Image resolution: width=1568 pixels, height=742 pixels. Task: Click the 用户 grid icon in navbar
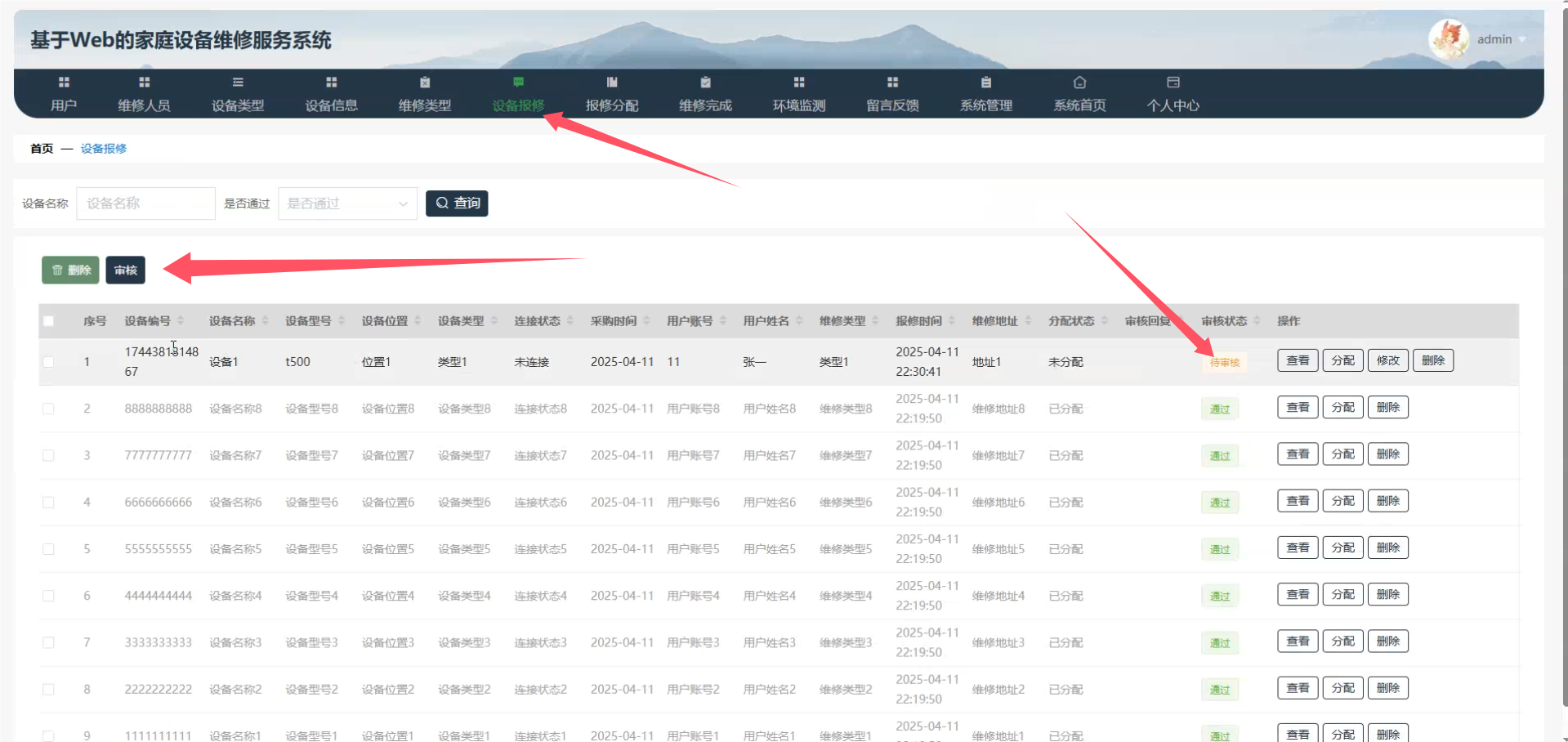[x=64, y=83]
